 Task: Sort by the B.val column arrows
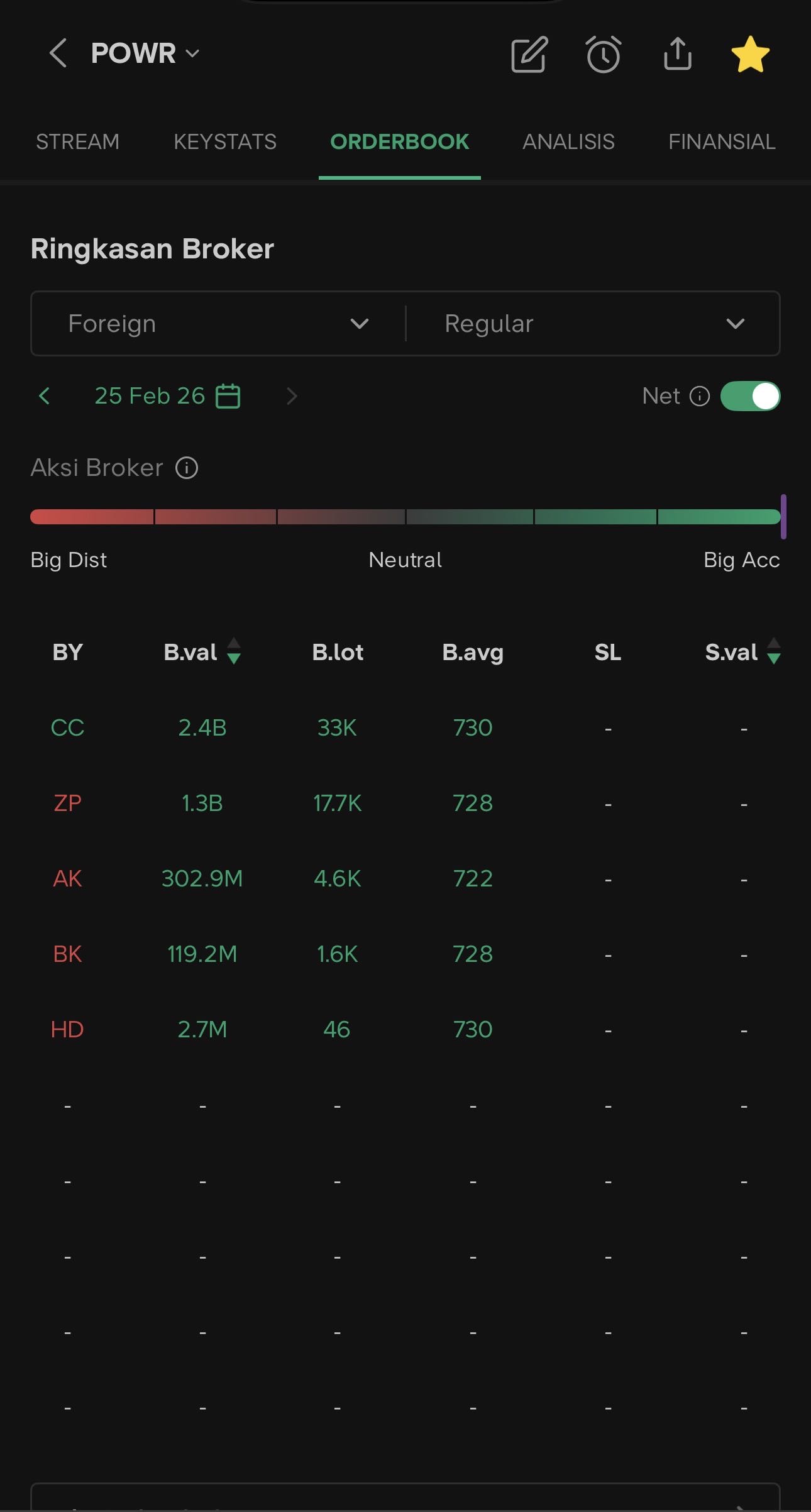pos(233,651)
